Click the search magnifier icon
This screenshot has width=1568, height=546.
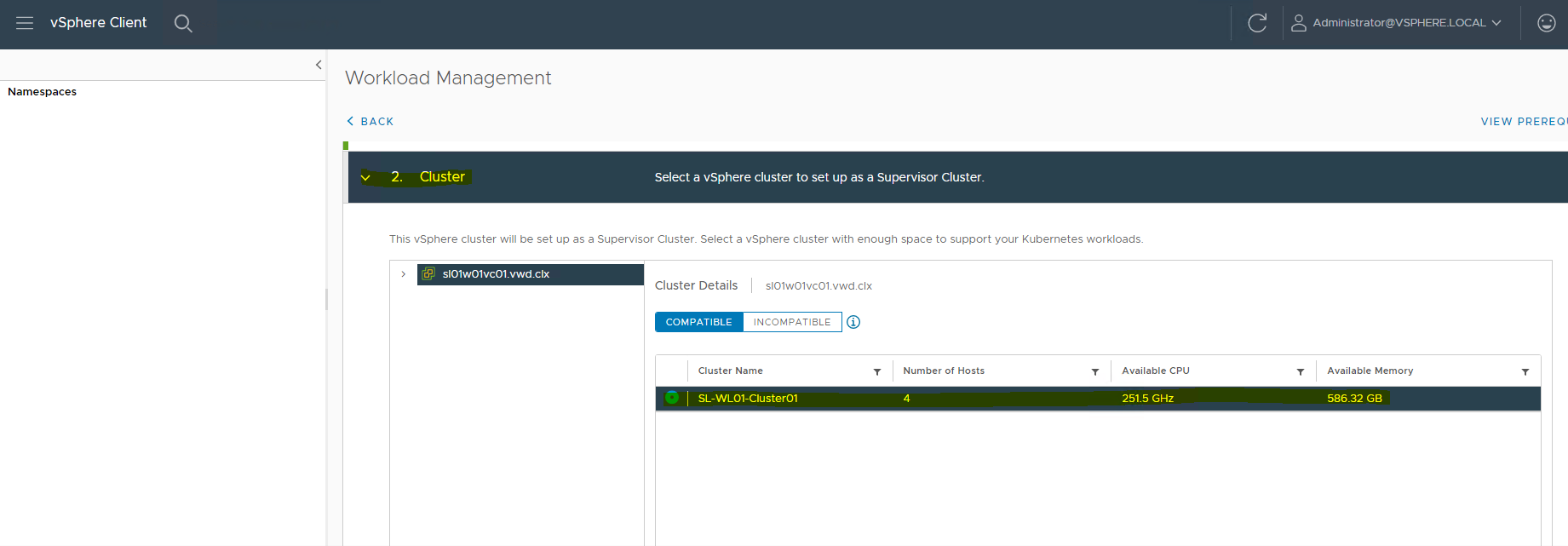(x=183, y=24)
